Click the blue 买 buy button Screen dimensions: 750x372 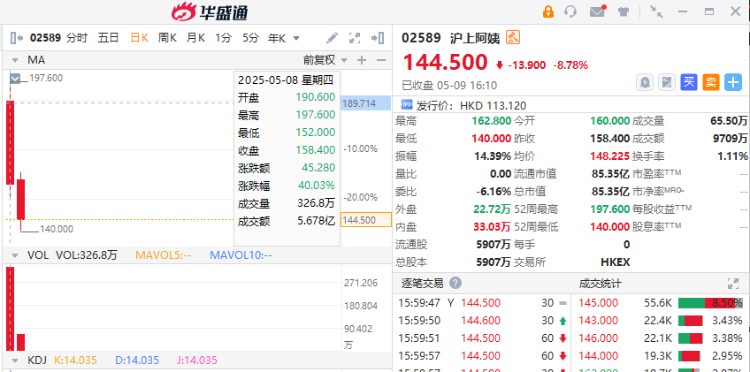click(689, 82)
